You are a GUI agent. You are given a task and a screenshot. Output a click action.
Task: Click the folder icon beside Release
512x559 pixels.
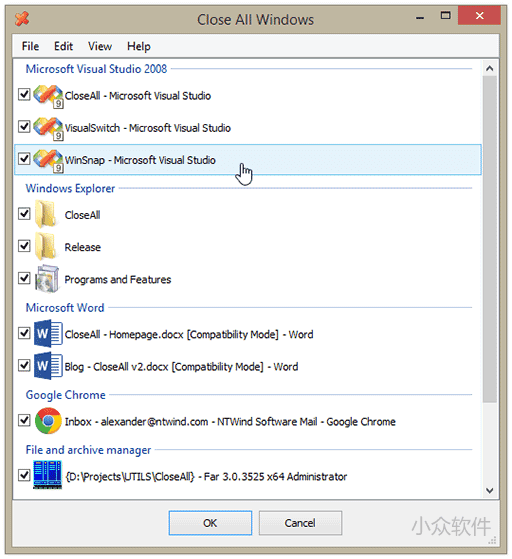(x=46, y=246)
